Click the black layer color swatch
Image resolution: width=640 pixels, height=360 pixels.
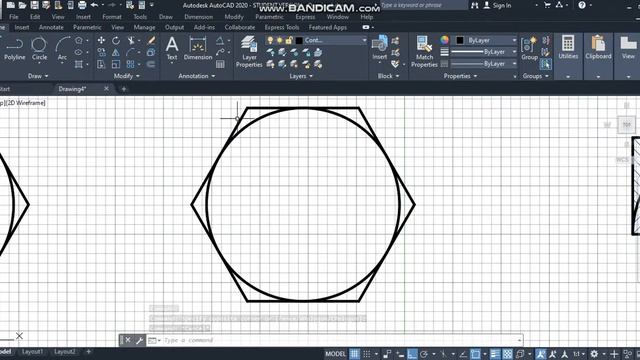(299, 40)
